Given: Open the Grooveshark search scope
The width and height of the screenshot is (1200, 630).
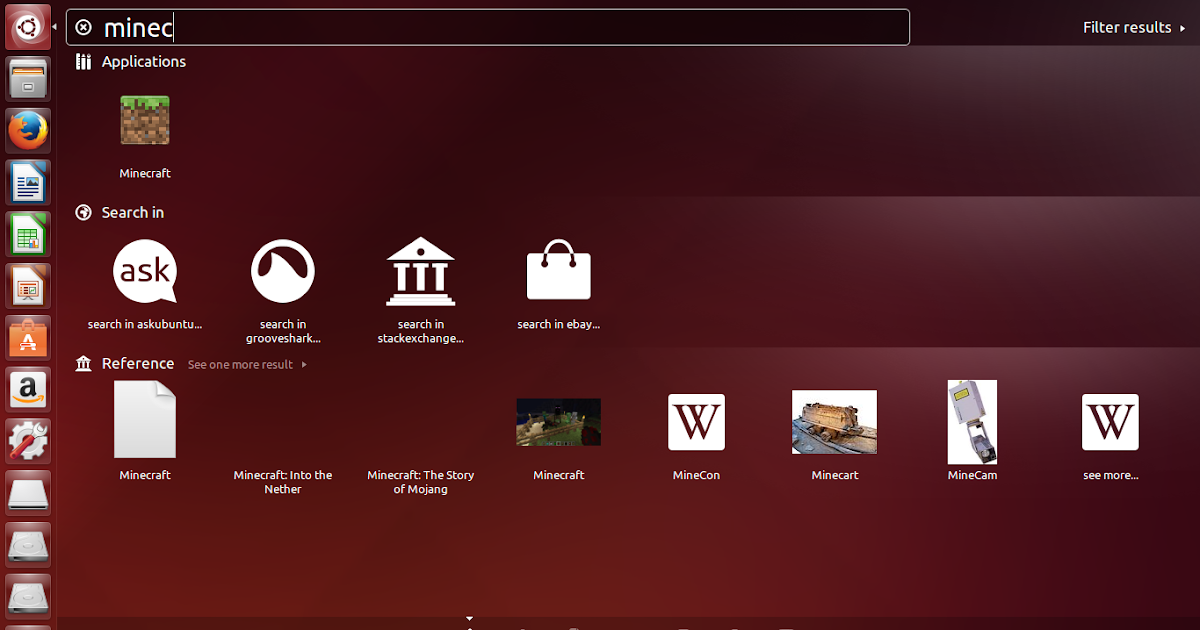Looking at the screenshot, I should click(283, 271).
